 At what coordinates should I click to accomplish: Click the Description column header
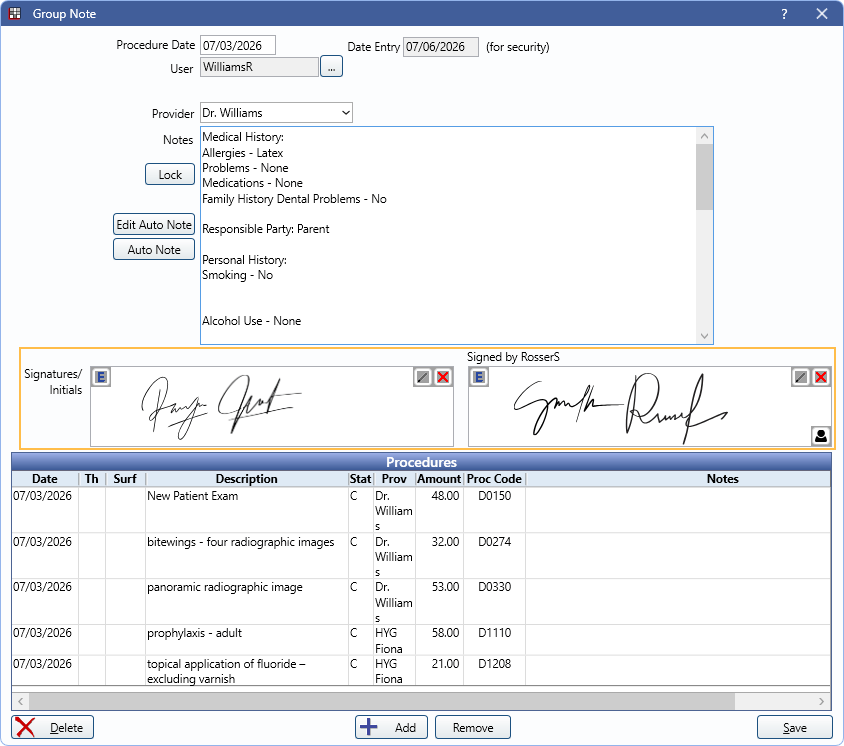pos(247,479)
